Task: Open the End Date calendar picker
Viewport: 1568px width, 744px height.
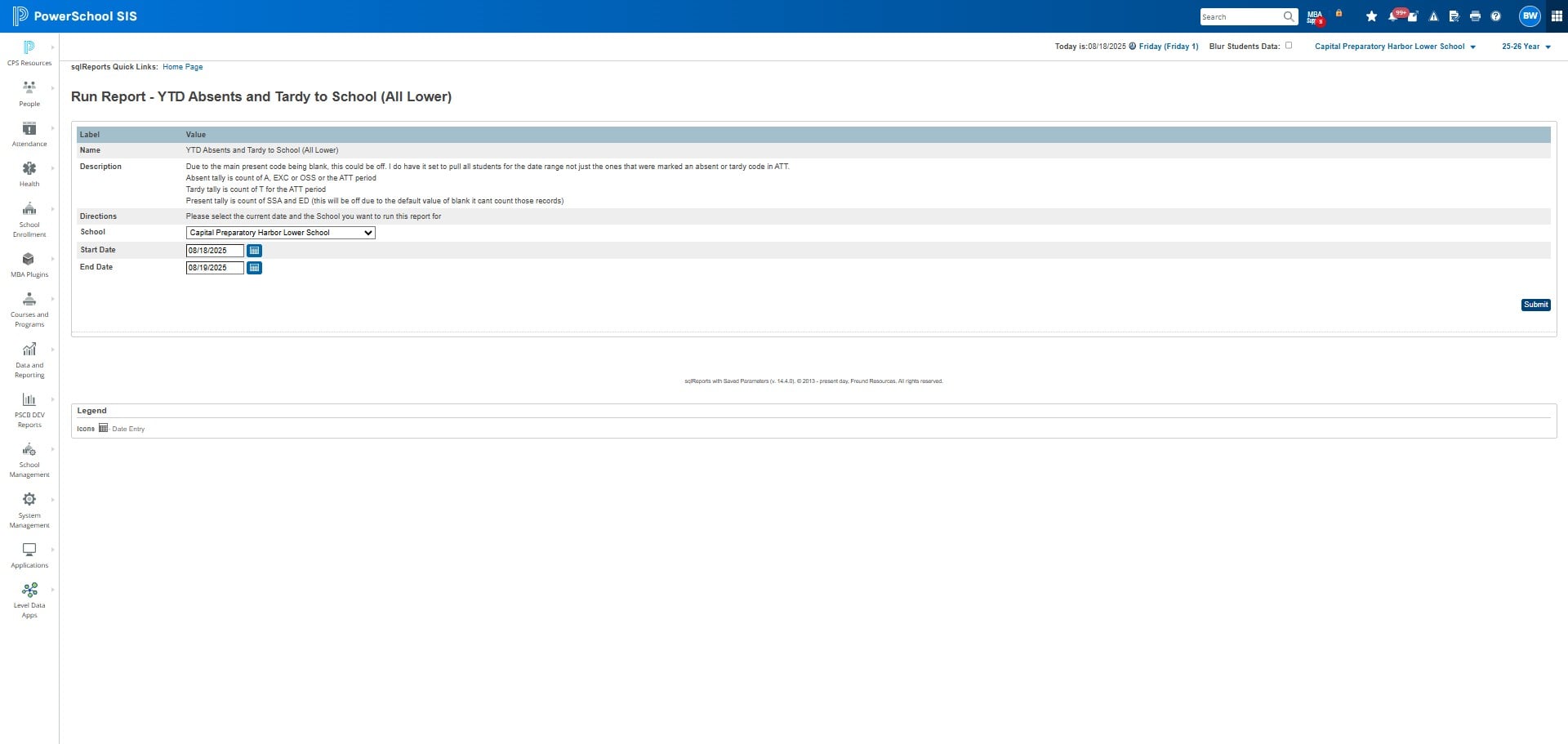Action: pos(254,268)
